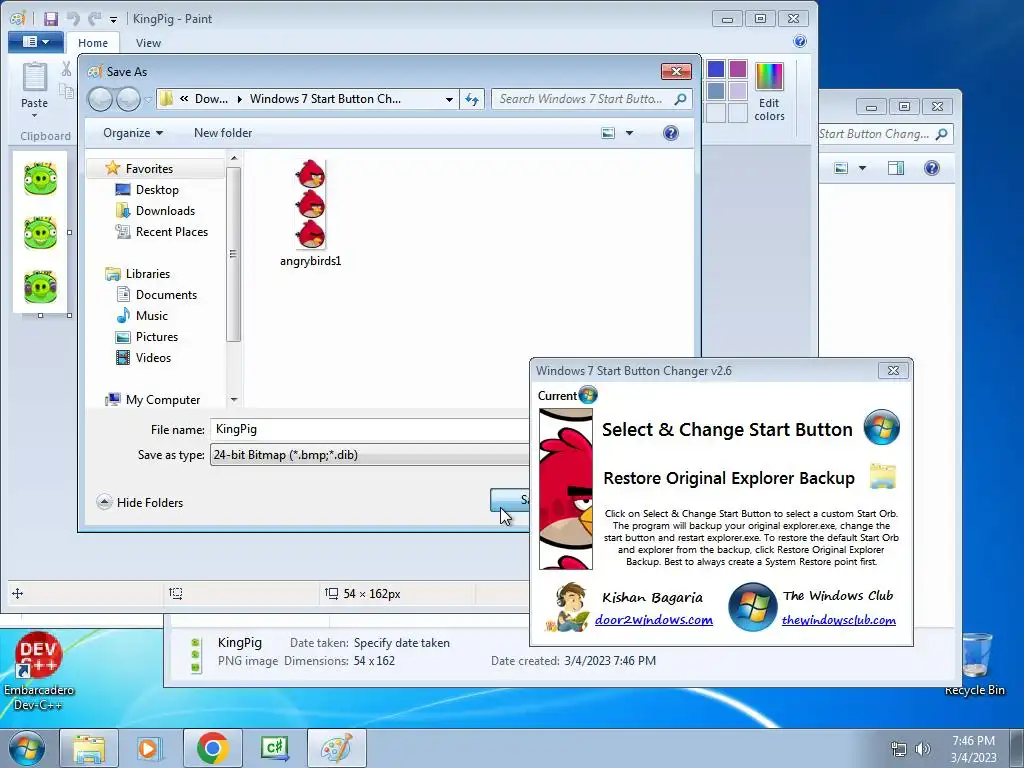Image resolution: width=1024 pixels, height=768 pixels.
Task: Pick the blue color swatch in Paint palette
Action: tap(716, 69)
